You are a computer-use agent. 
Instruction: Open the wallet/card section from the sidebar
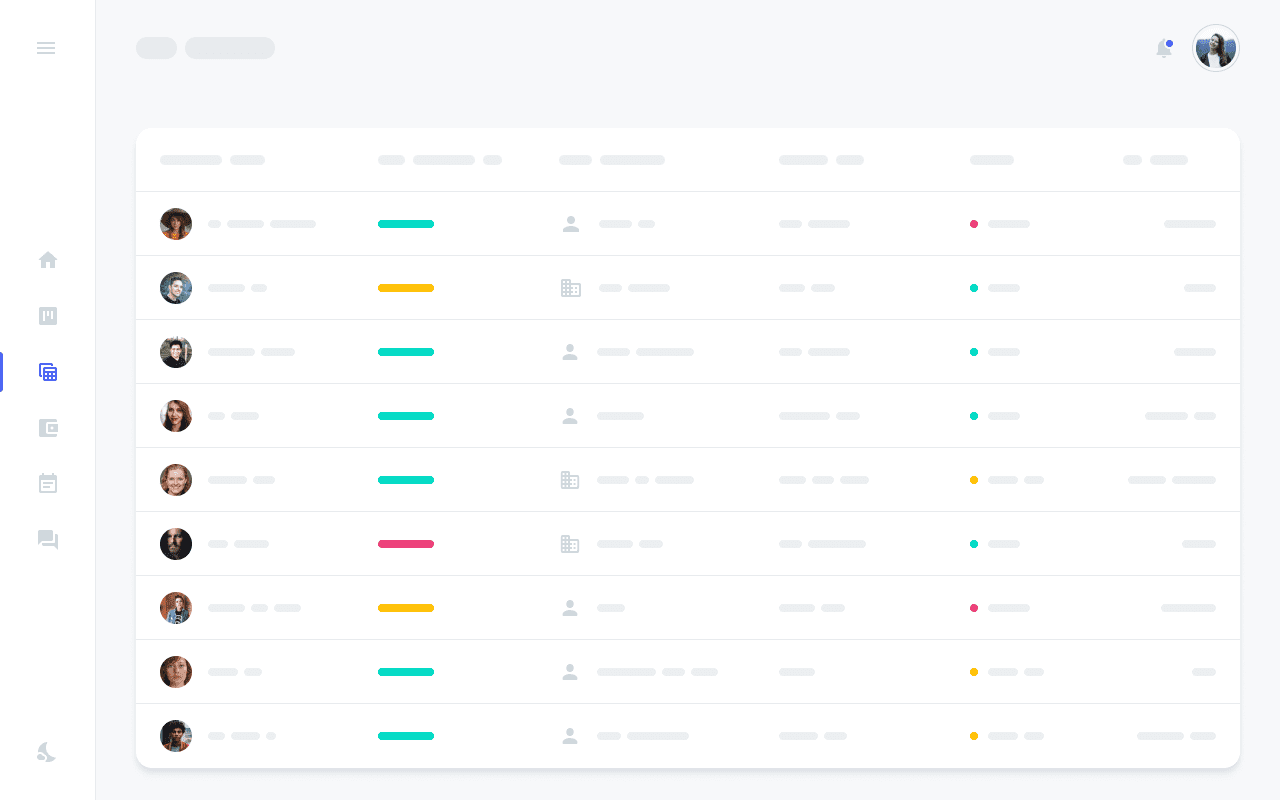pos(48,428)
